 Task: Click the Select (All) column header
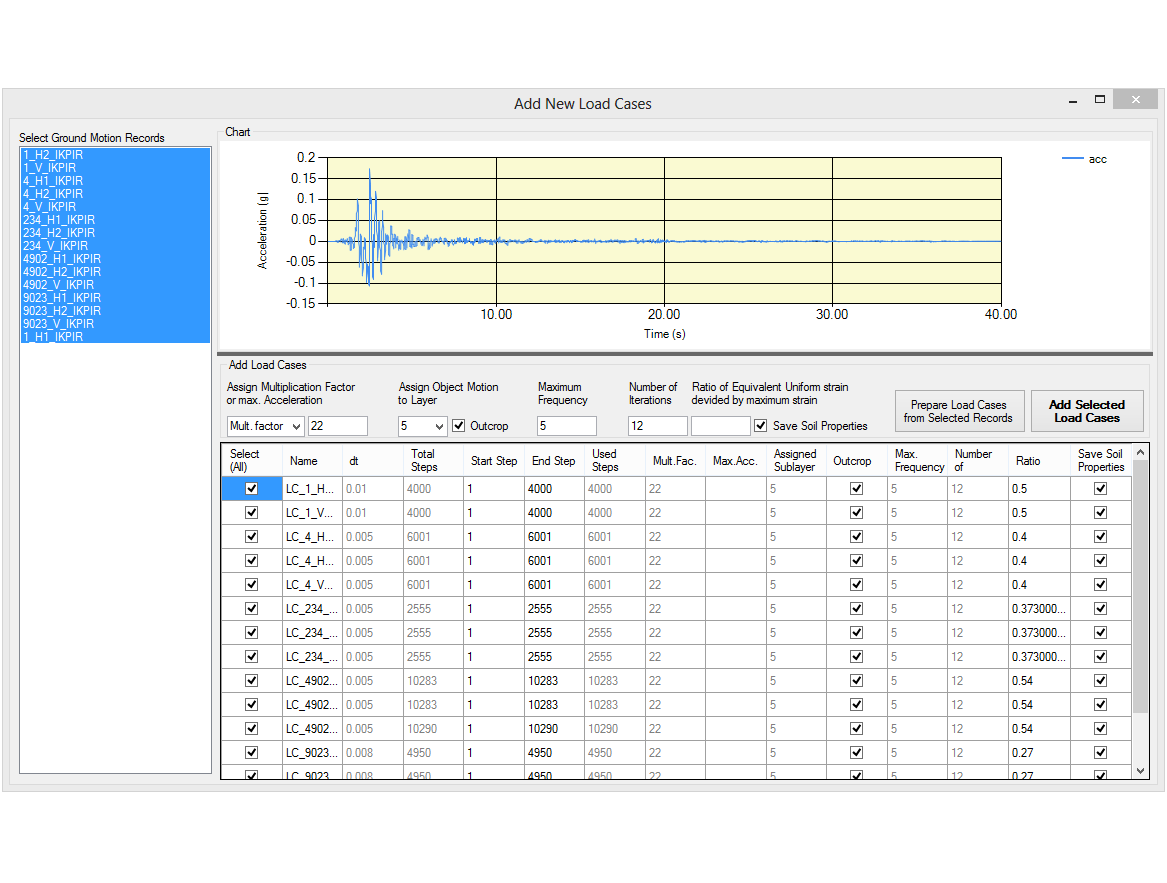(x=245, y=460)
